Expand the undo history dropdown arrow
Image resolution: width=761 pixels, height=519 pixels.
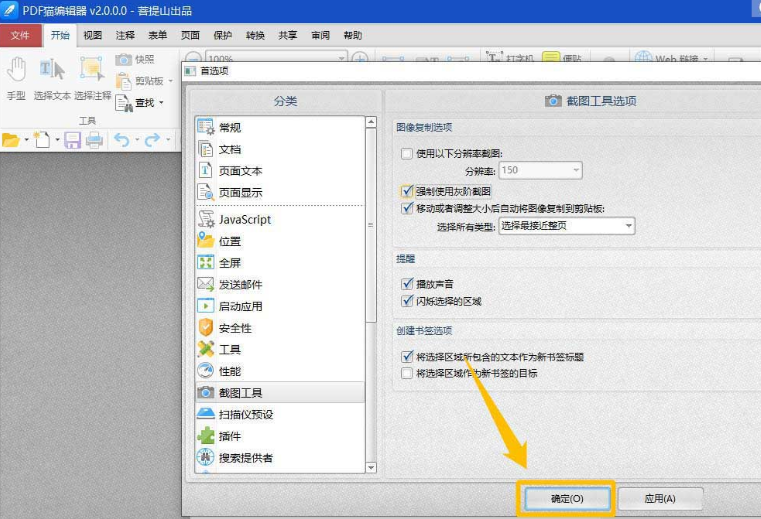[x=137, y=140]
